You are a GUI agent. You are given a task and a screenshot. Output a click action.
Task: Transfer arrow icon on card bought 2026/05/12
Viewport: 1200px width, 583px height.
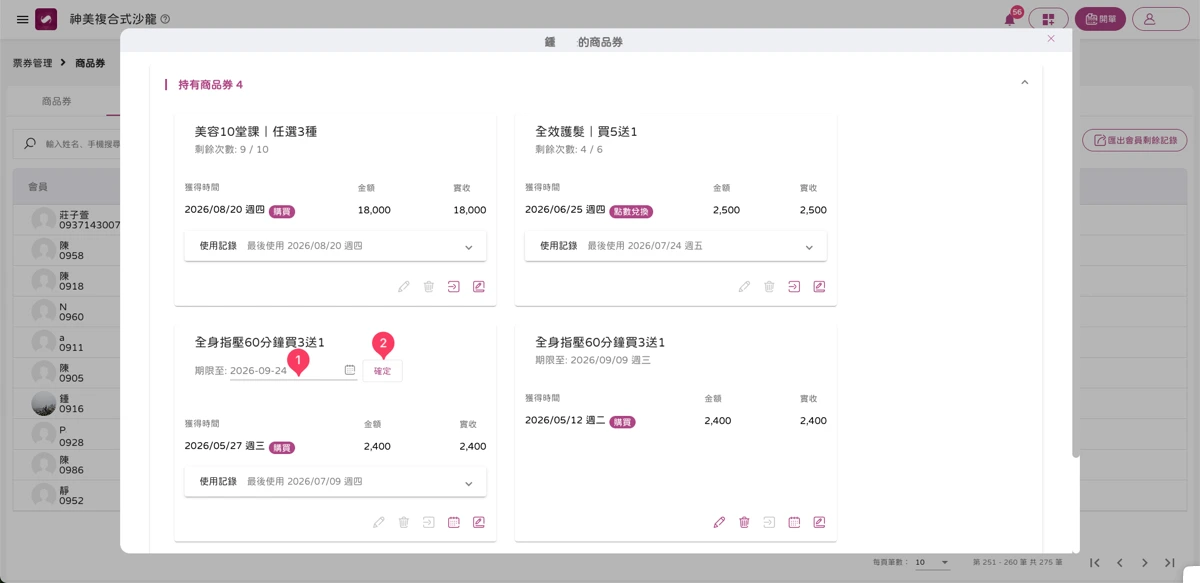[x=769, y=523]
